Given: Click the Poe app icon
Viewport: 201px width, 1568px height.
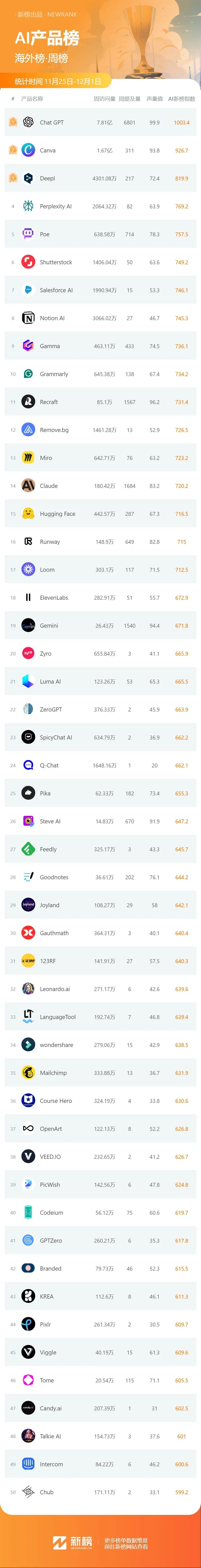Looking at the screenshot, I should [28, 234].
